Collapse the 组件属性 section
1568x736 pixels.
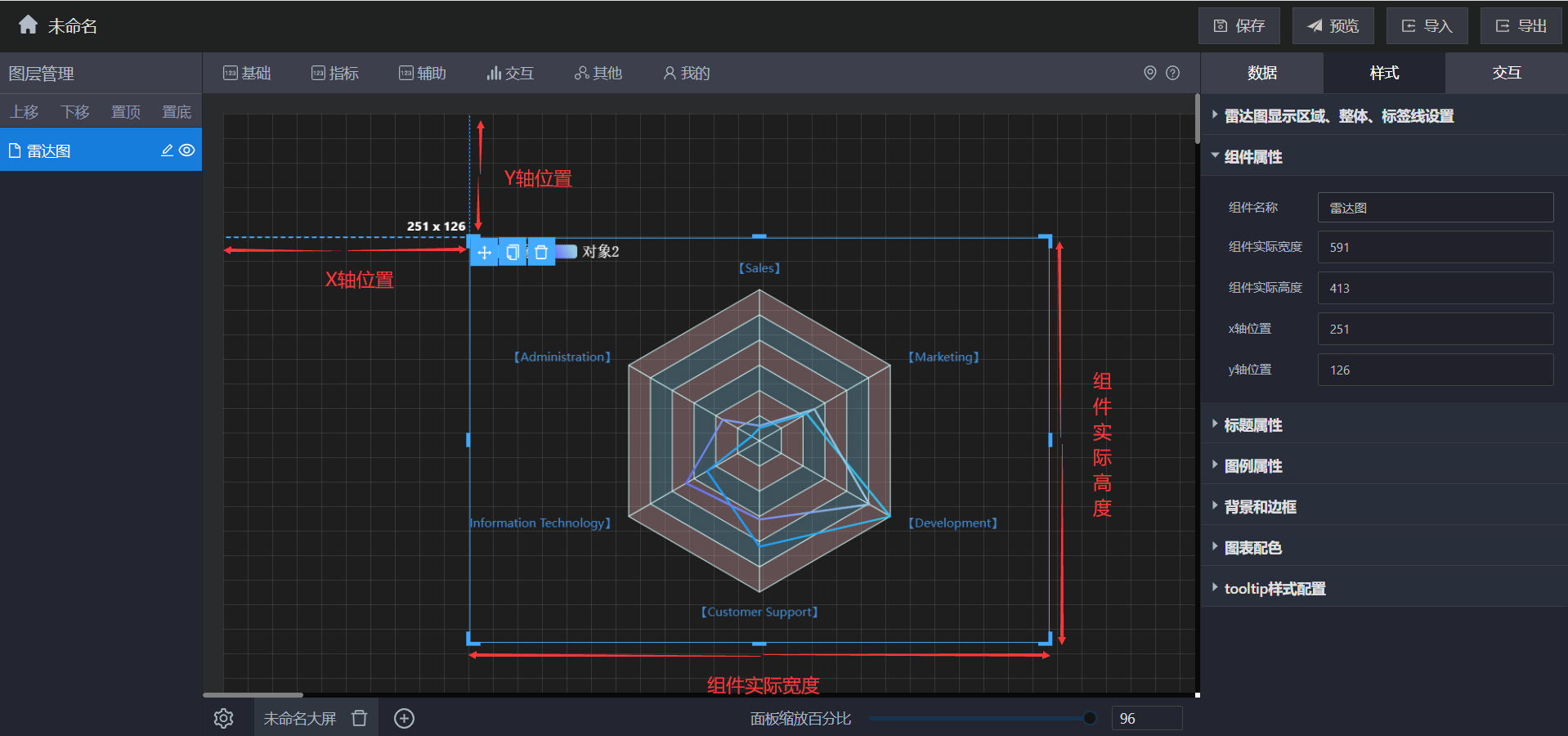pyautogui.click(x=1252, y=157)
